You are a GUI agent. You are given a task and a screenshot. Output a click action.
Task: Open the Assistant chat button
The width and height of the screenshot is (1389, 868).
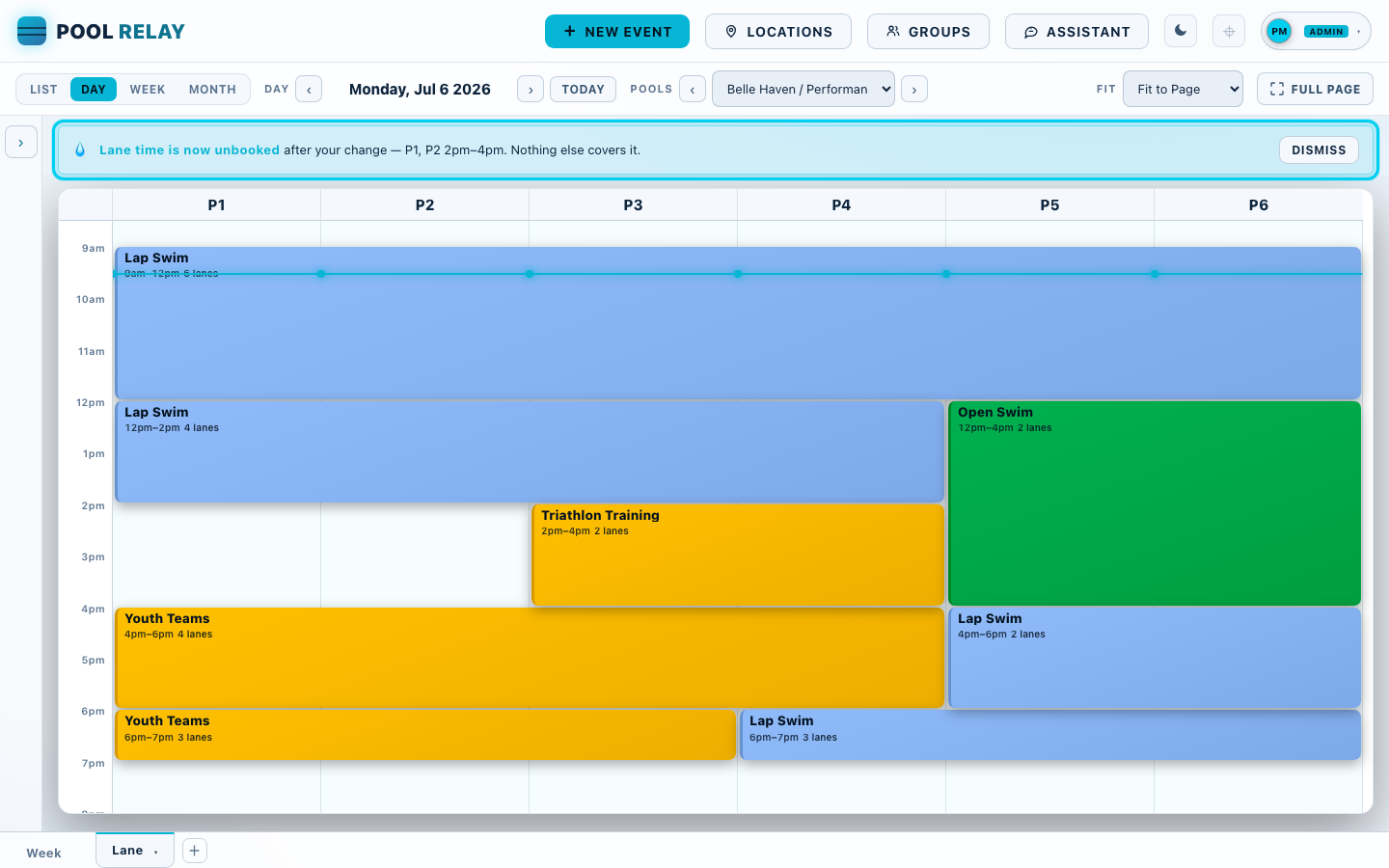click(1076, 31)
